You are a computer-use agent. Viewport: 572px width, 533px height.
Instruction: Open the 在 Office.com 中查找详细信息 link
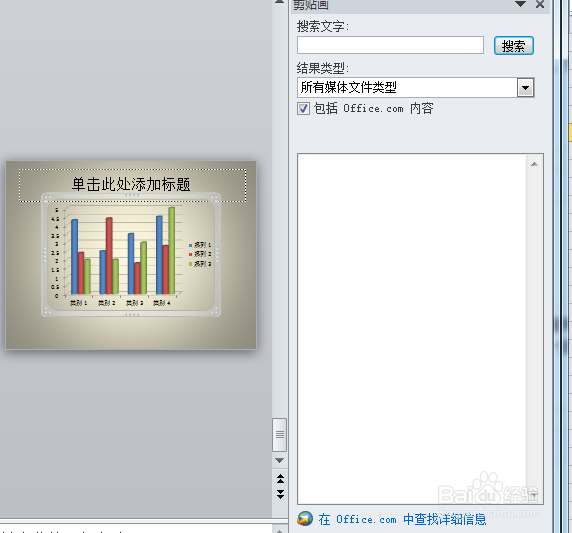pos(402,519)
